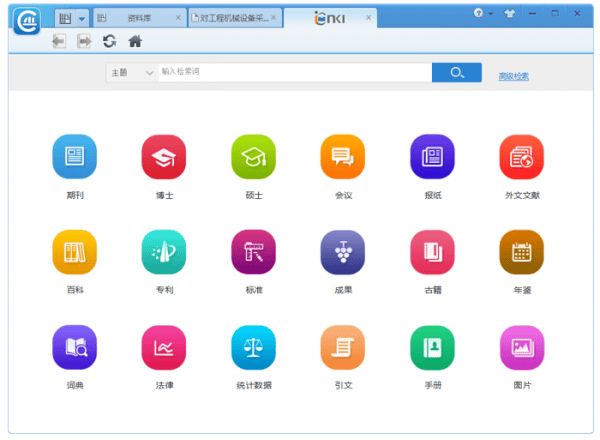Expand the 主题 search field dropdown
Image resolution: width=600 pixels, height=440 pixels.
148,73
